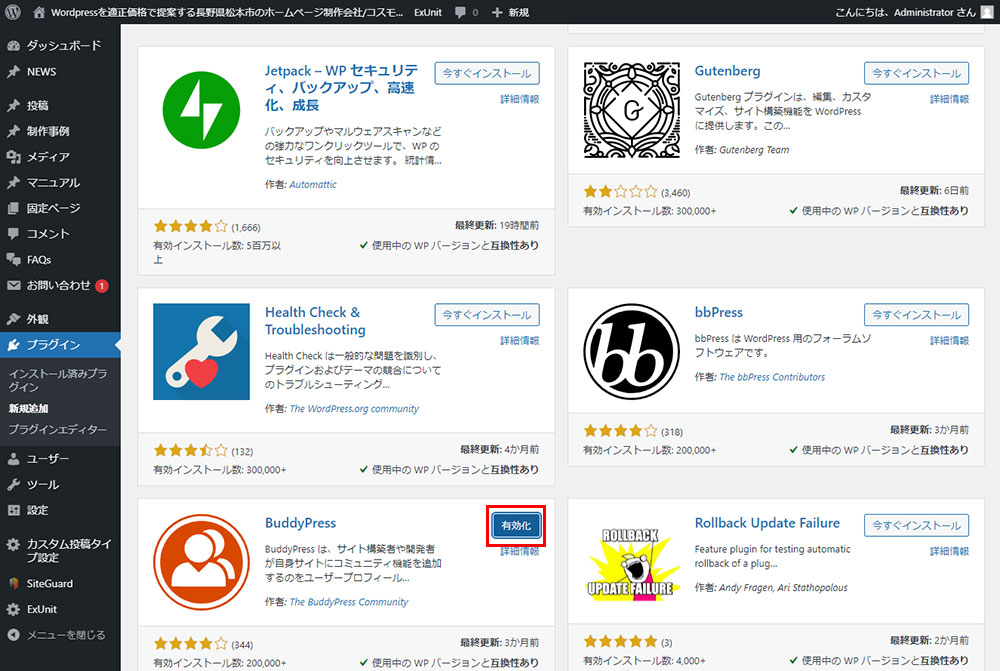Image resolution: width=1000 pixels, height=671 pixels.
Task: Expand the ＋新規 menu in admin bar
Action: [x=511, y=12]
